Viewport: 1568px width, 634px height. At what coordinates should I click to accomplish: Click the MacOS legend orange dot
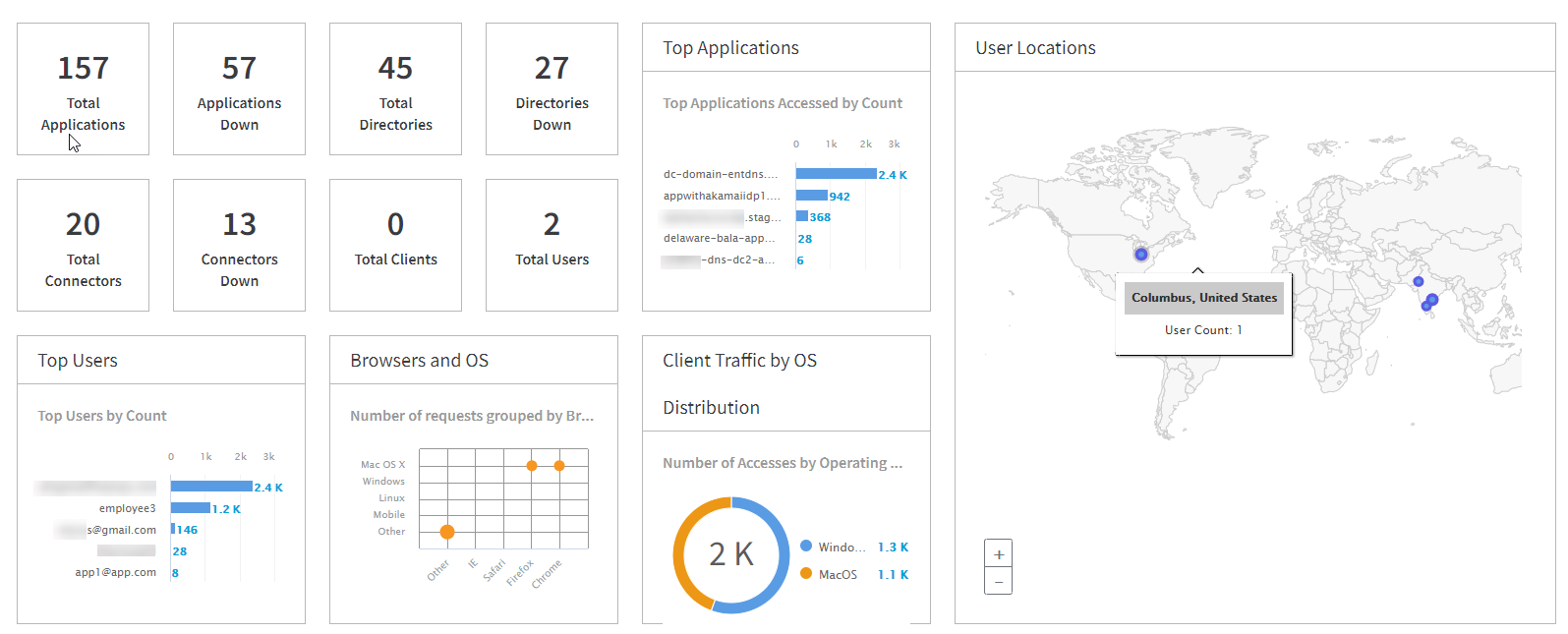pyautogui.click(x=806, y=574)
